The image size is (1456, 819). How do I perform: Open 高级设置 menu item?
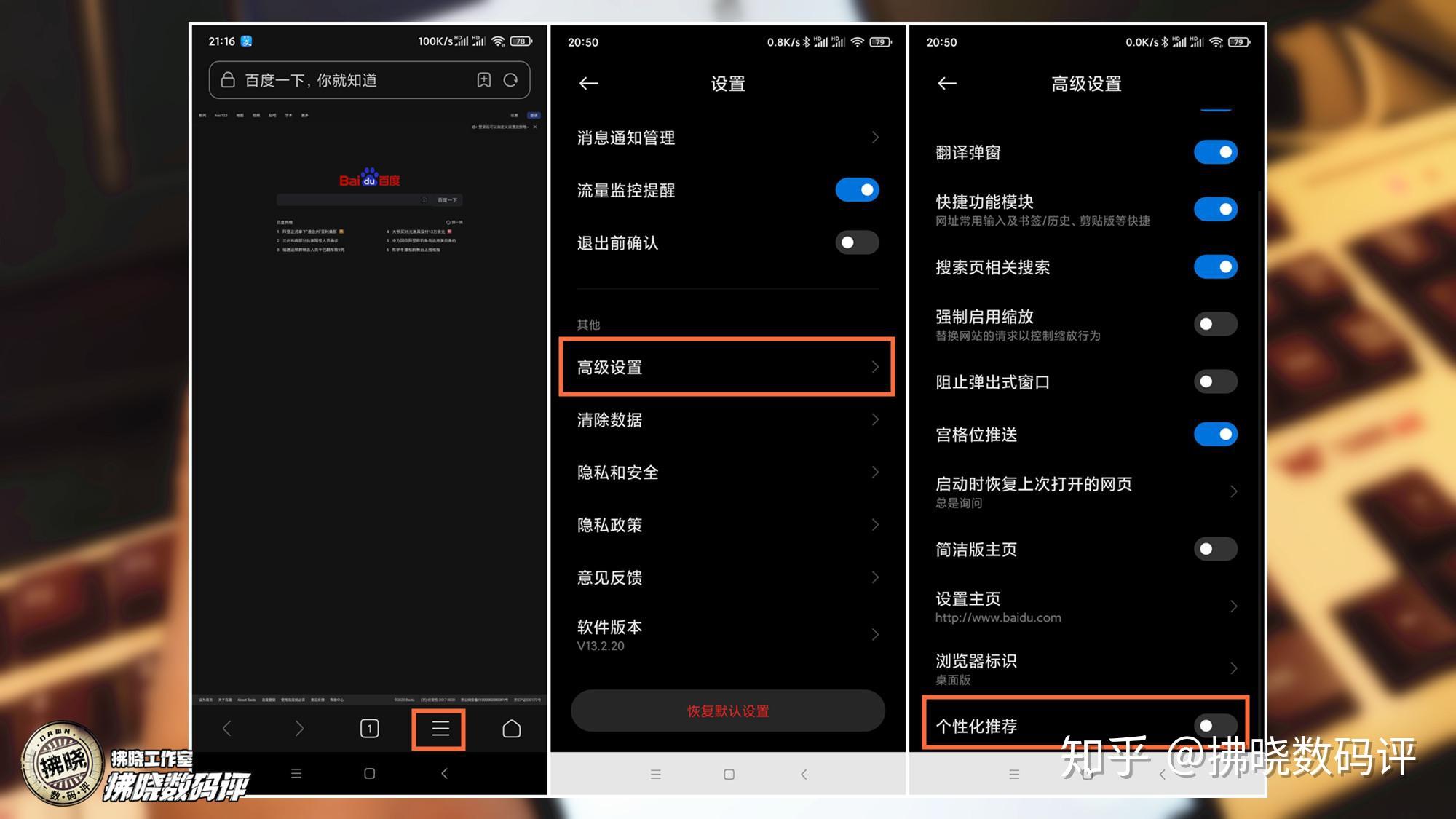coord(727,367)
